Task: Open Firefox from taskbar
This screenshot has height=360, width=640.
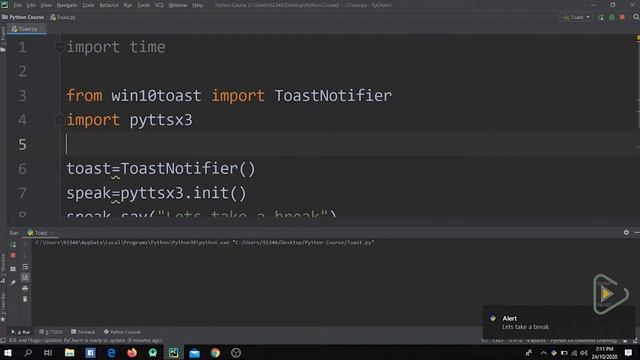Action: [132, 353]
